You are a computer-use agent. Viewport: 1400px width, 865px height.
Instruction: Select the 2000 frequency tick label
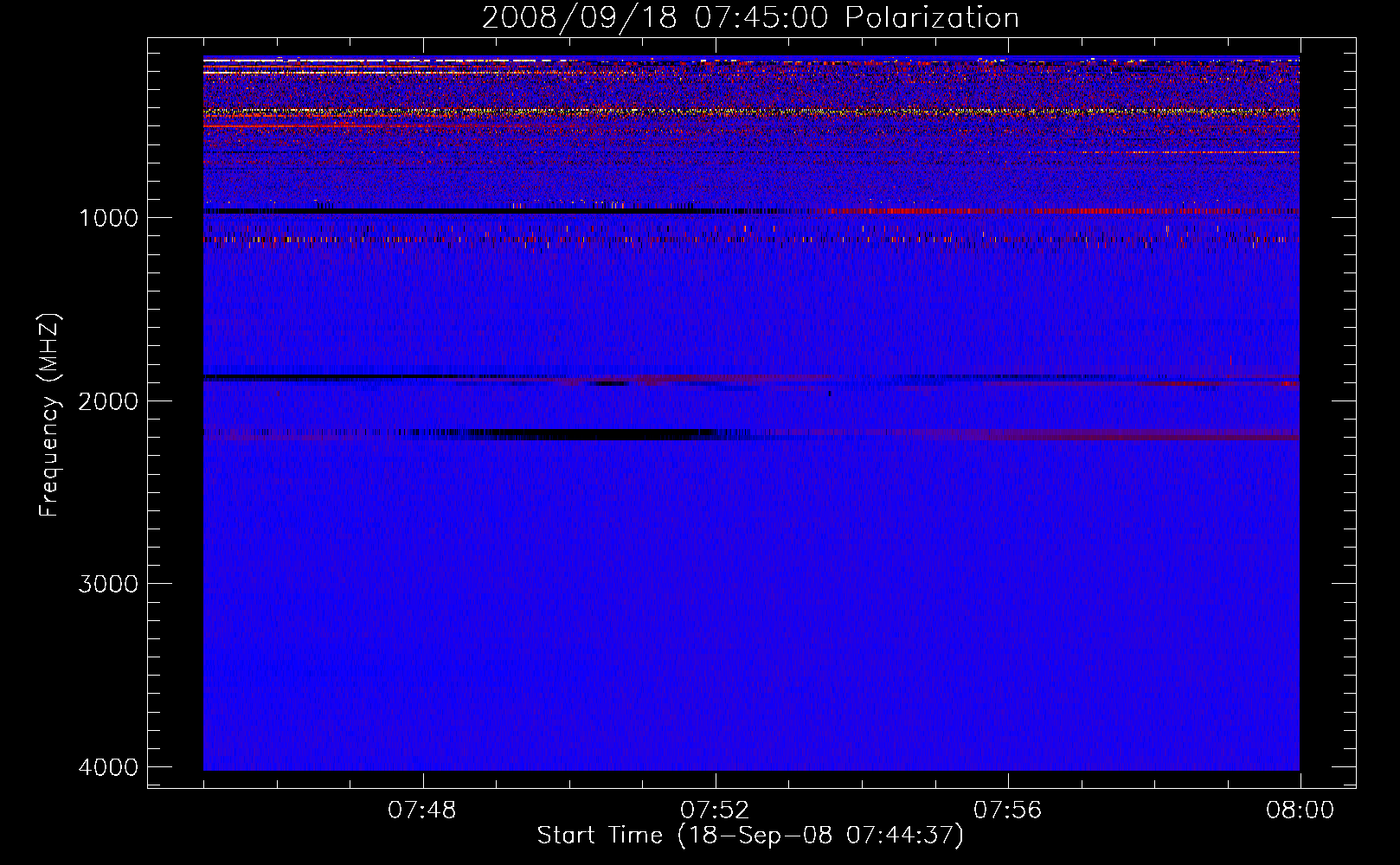click(x=108, y=401)
